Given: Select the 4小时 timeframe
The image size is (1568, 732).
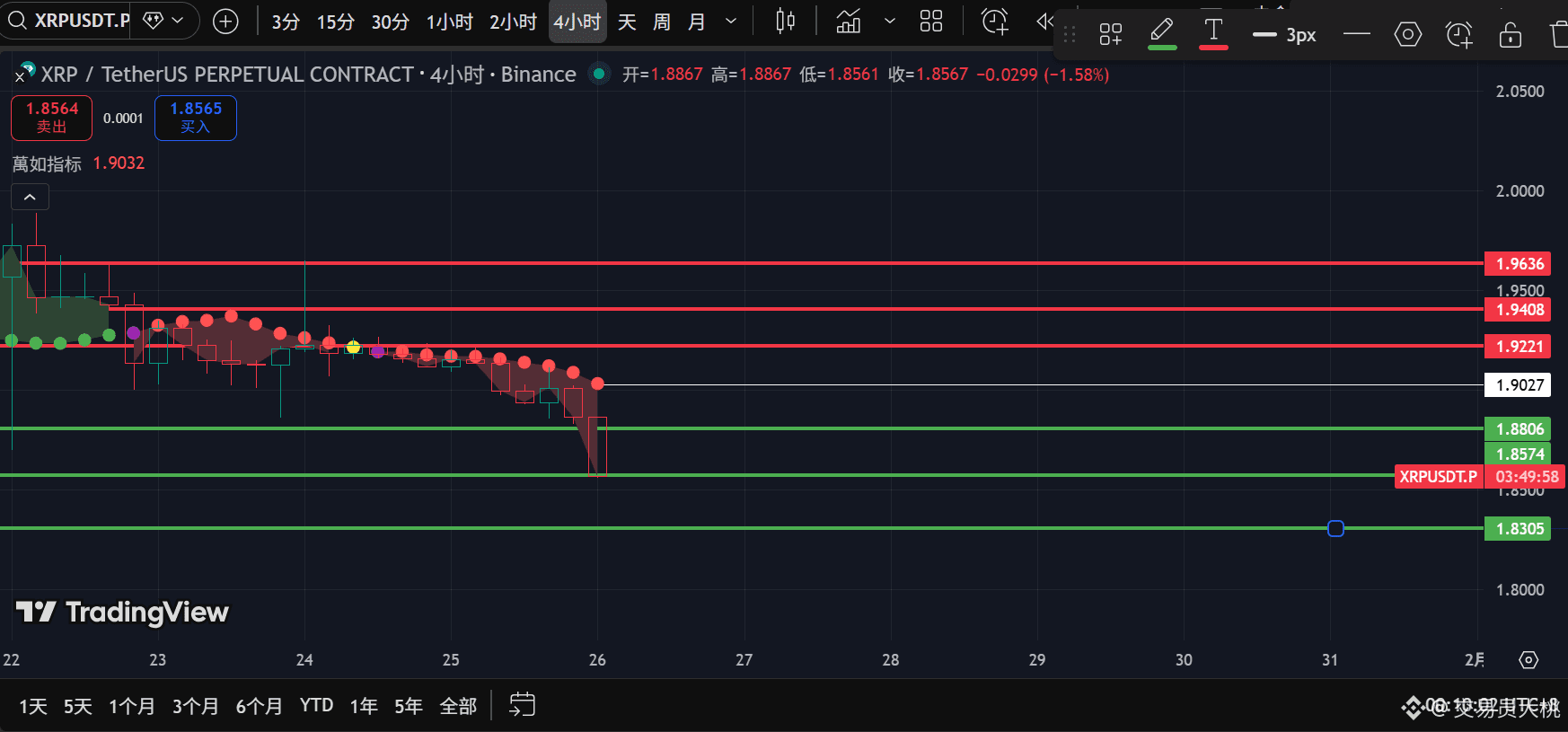Looking at the screenshot, I should point(577,22).
